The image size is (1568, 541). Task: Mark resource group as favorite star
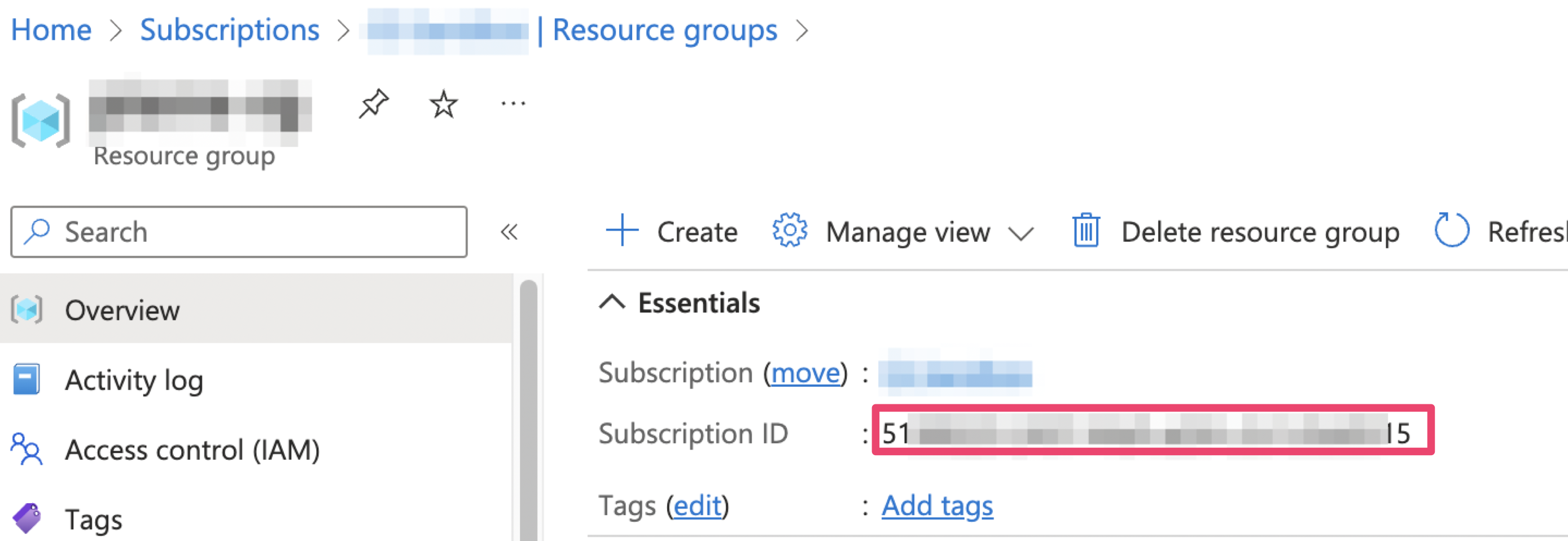click(443, 103)
